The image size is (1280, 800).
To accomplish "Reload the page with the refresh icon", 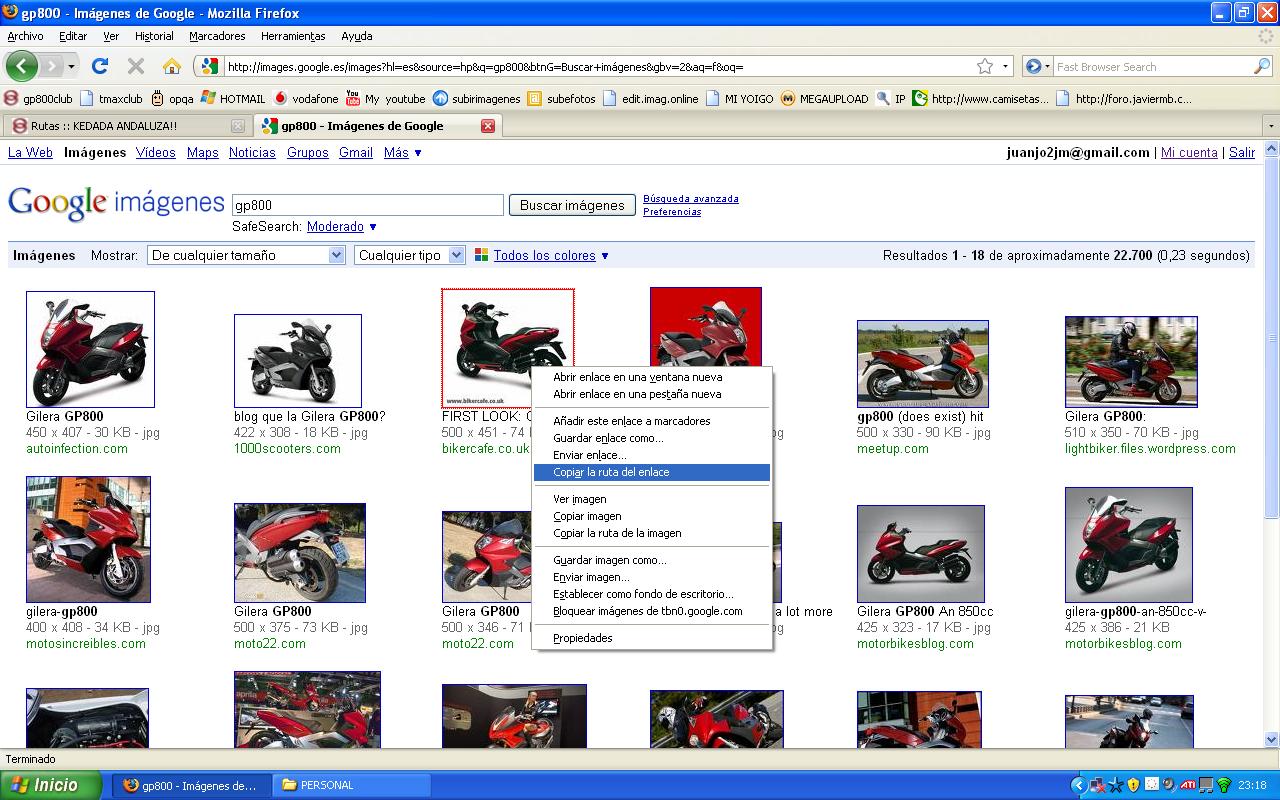I will pos(99,67).
